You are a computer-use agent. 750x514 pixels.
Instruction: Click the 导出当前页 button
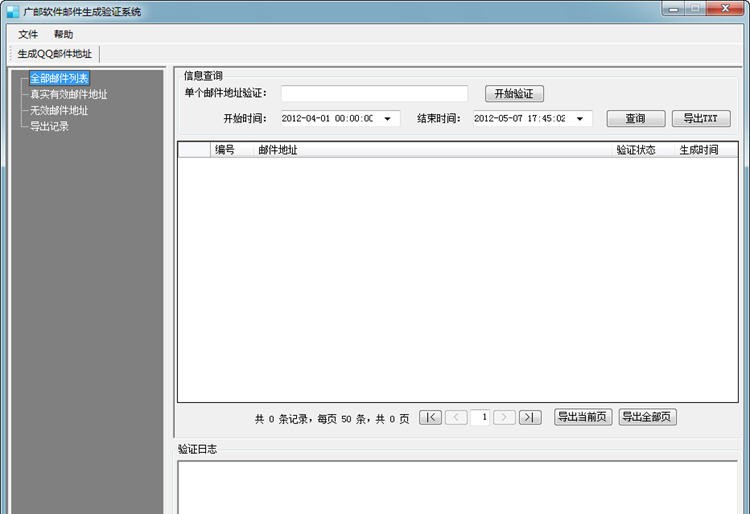click(x=583, y=417)
